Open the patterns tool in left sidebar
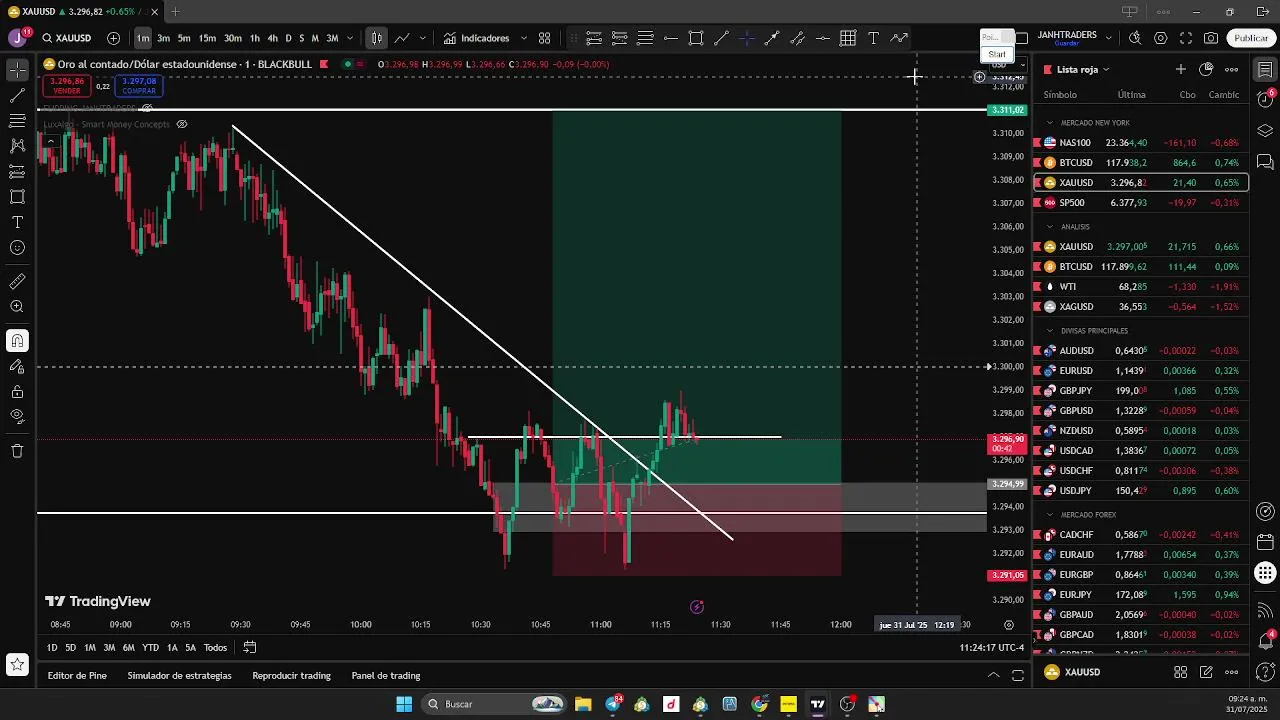Image resolution: width=1280 pixels, height=720 pixels. pos(17,146)
